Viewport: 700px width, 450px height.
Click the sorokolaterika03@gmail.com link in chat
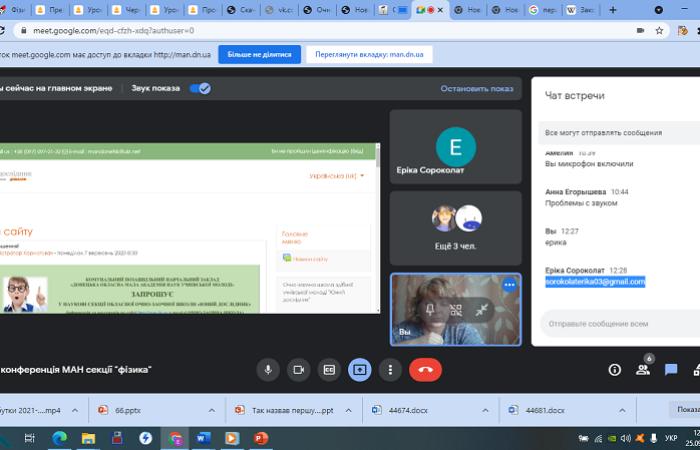pos(594,282)
